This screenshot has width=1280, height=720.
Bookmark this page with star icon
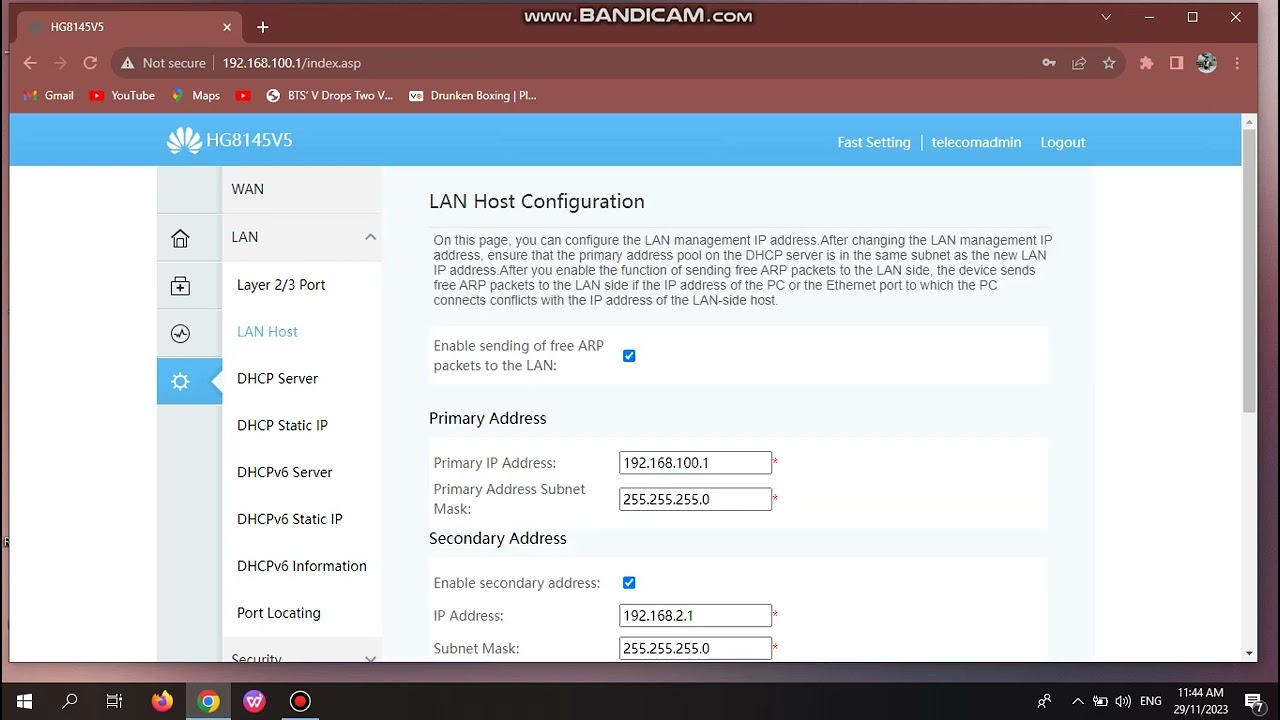tap(1109, 63)
